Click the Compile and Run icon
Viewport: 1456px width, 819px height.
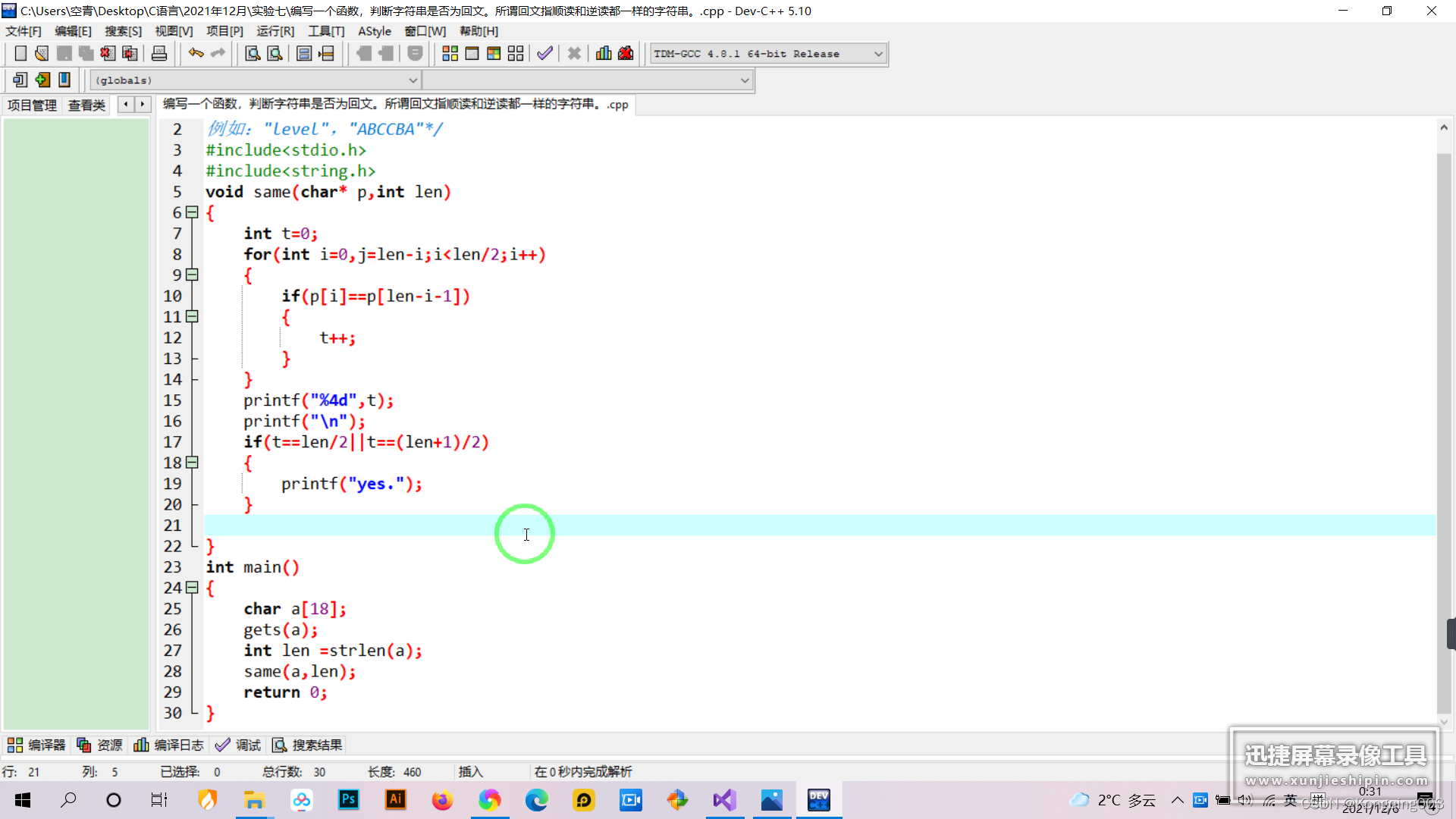[494, 54]
